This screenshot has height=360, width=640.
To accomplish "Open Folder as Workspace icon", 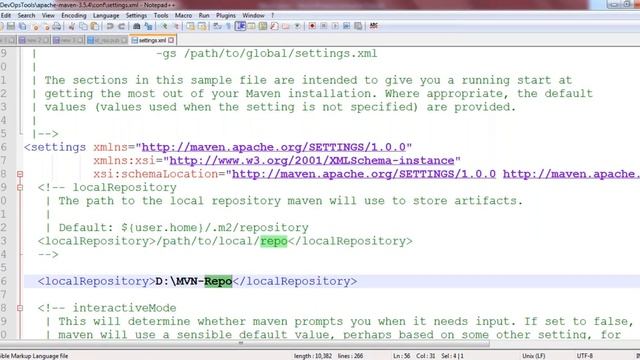I will click(x=286, y=26).
